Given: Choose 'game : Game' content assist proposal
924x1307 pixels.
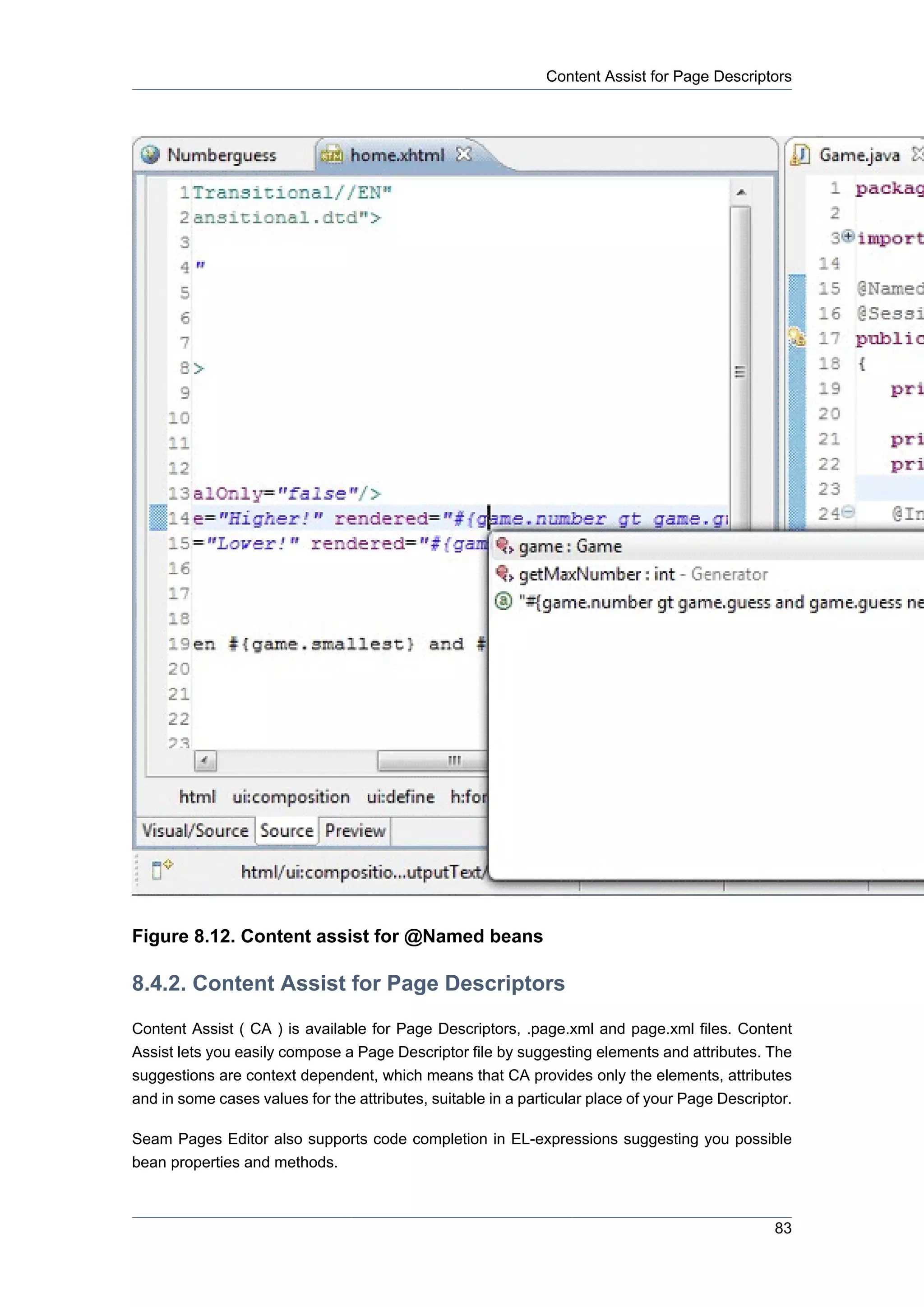Looking at the screenshot, I should coord(707,547).
